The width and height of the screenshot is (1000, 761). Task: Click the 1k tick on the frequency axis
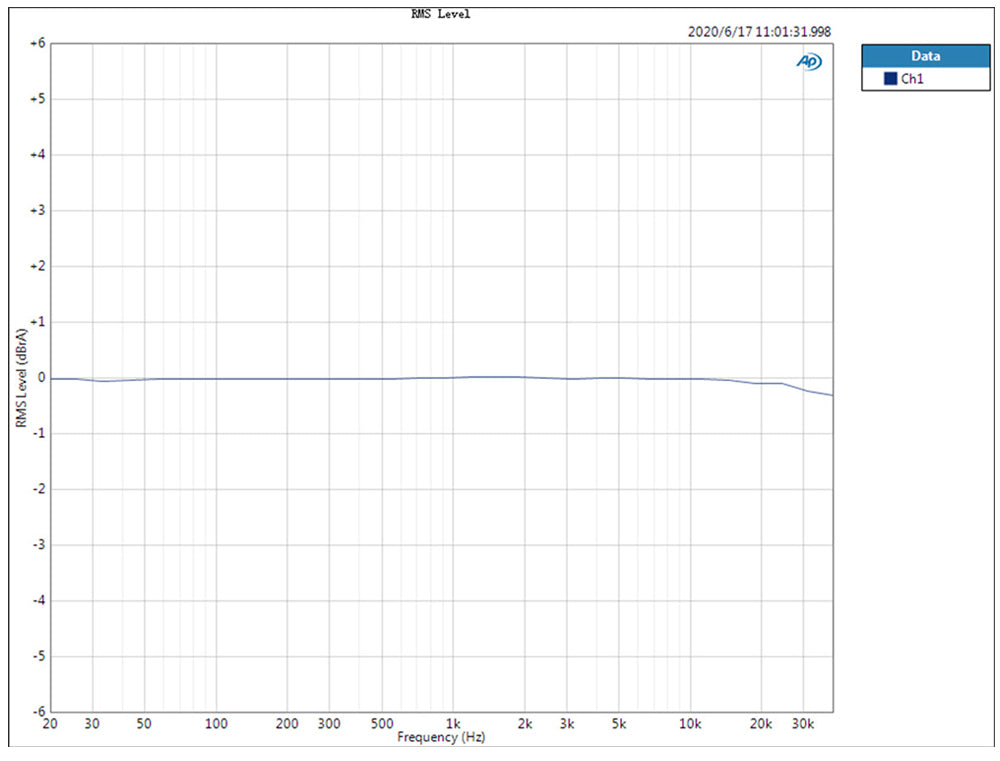453,724
